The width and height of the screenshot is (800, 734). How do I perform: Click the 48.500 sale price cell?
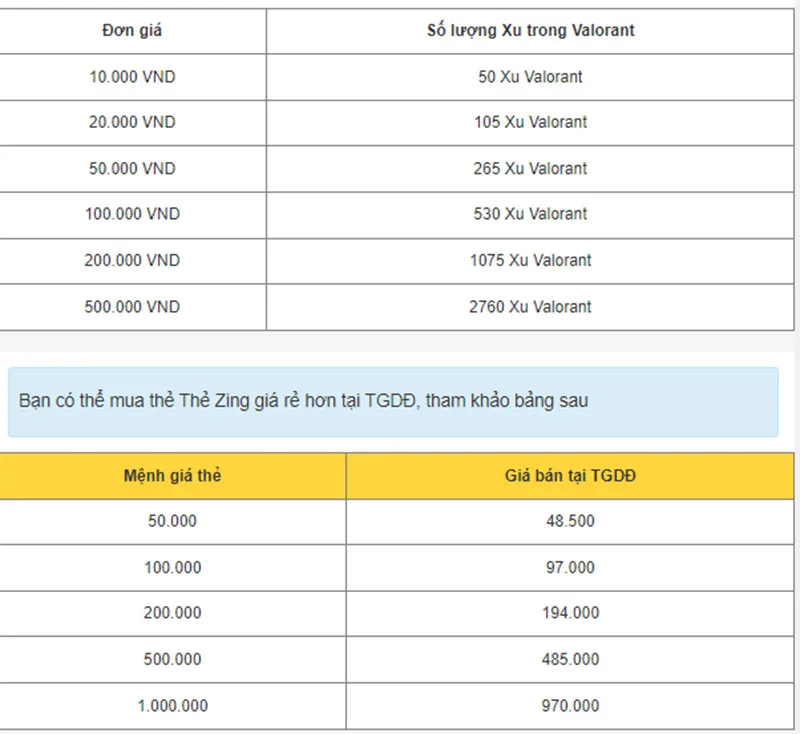[x=570, y=521]
